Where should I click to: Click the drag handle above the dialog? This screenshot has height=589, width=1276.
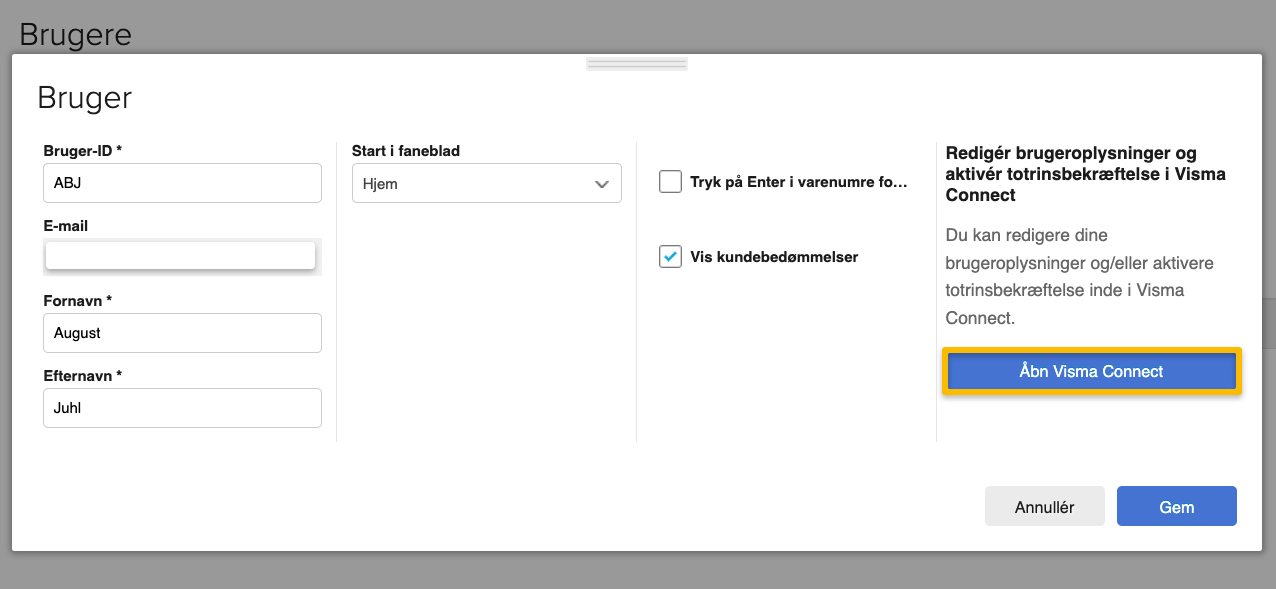(x=636, y=62)
